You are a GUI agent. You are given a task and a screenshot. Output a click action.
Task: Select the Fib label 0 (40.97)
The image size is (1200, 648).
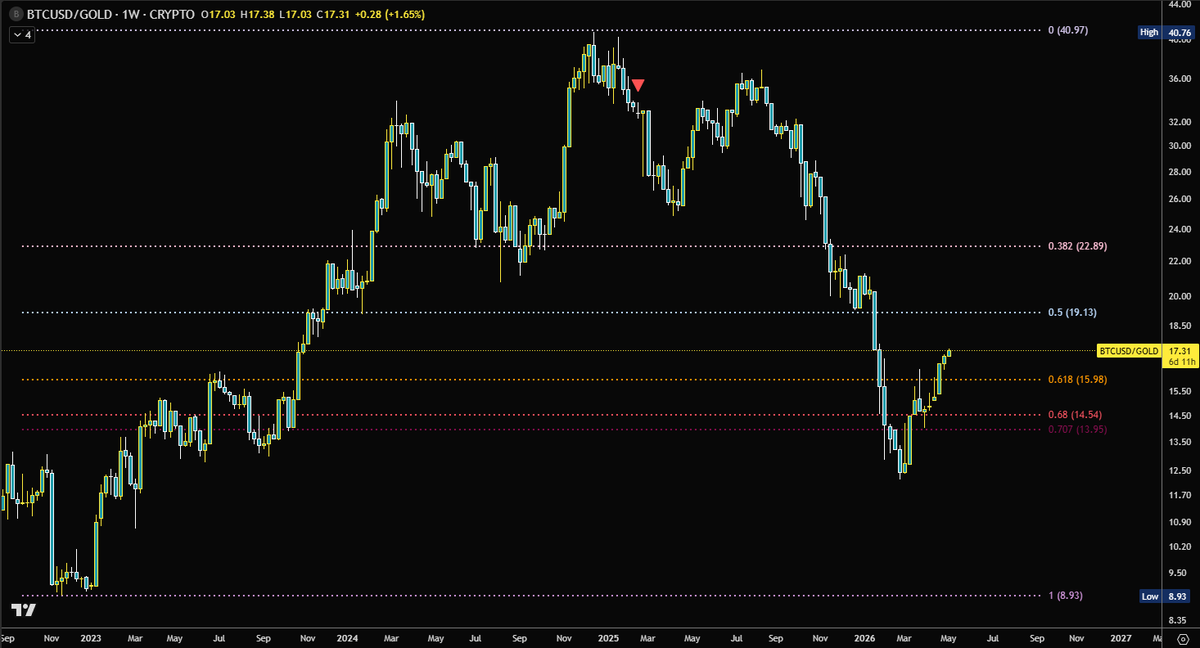[1068, 31]
